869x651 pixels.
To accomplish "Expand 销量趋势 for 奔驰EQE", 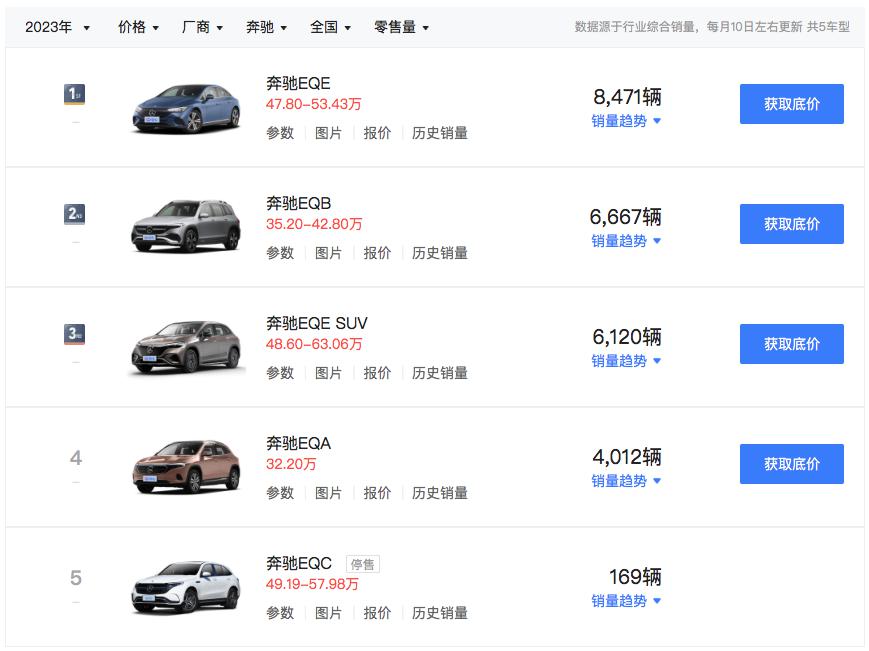I will [626, 121].
